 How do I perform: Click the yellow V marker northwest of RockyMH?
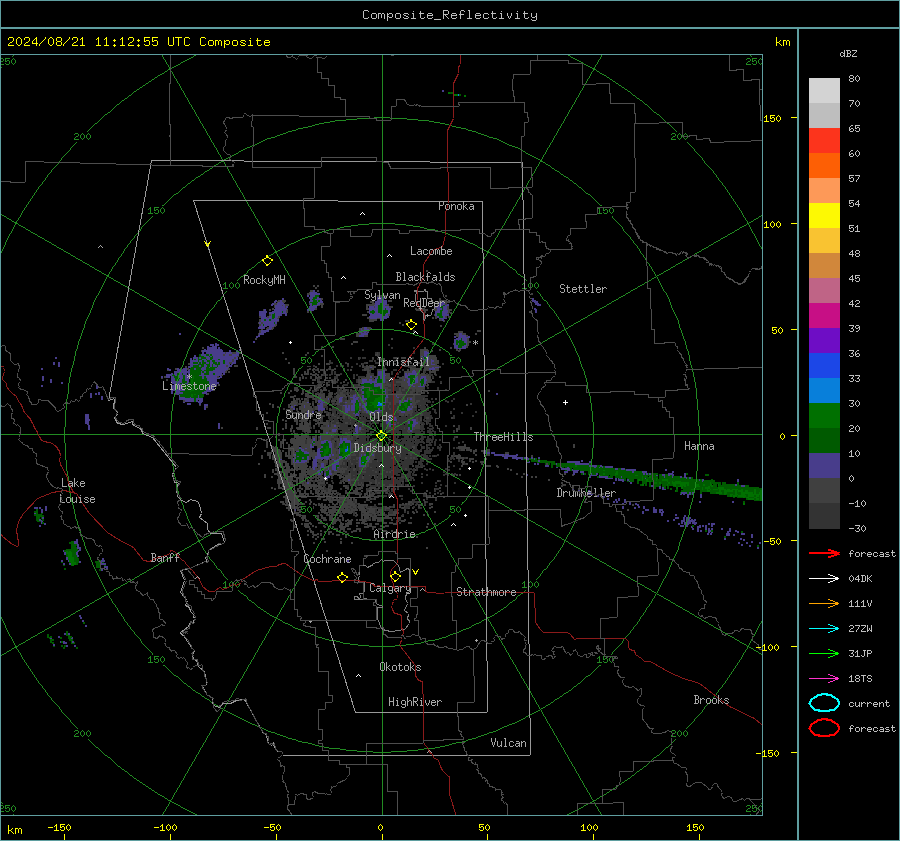click(208, 244)
